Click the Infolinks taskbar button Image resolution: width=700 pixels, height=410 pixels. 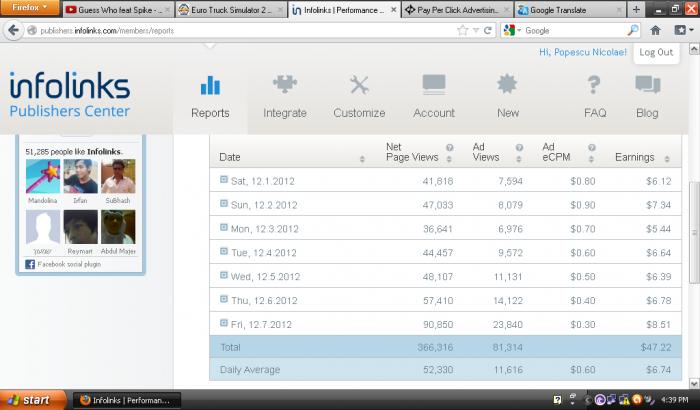click(x=127, y=400)
